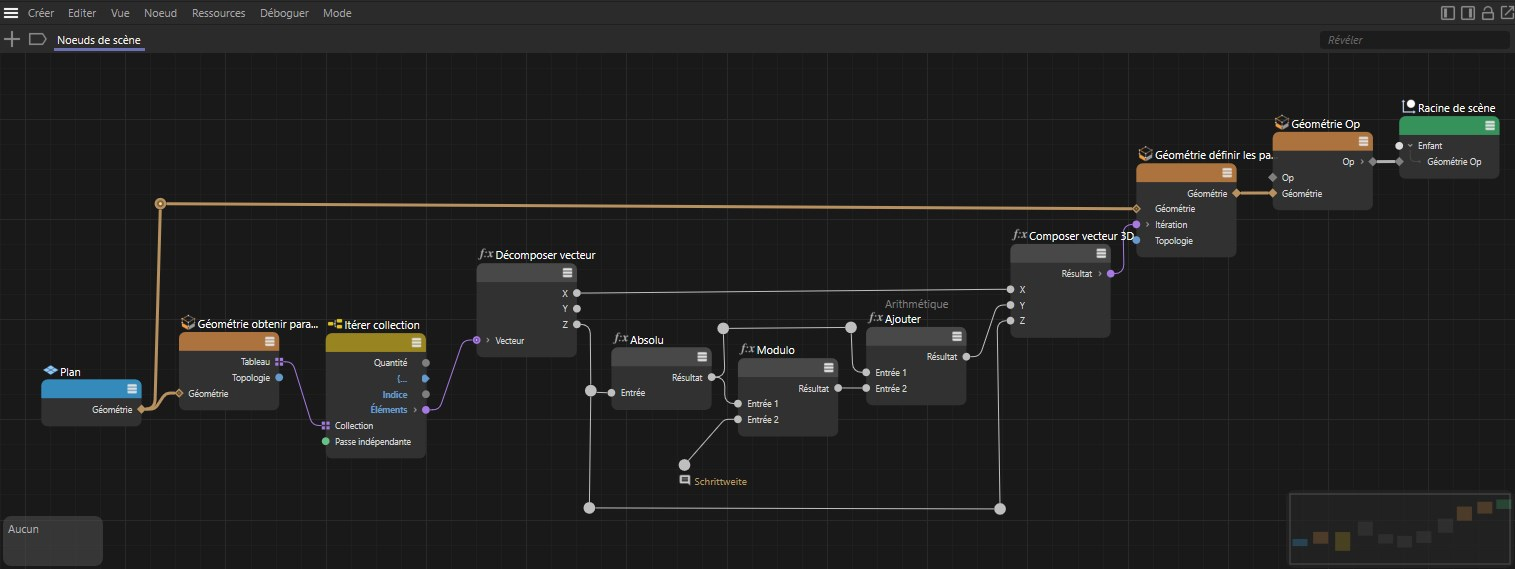Open the Déboguer menu
Image resolution: width=1515 pixels, height=569 pixels.
coord(284,13)
